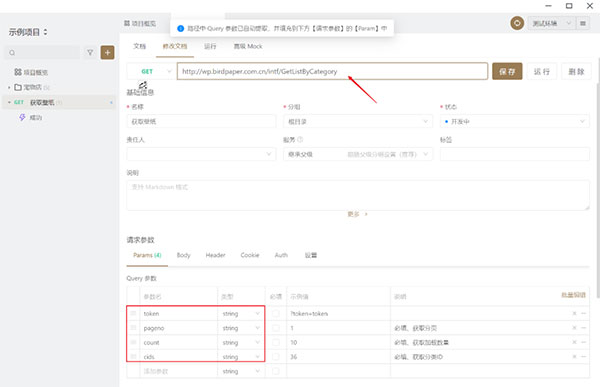
Task: Click the lightning success case item
Action: 31,118
